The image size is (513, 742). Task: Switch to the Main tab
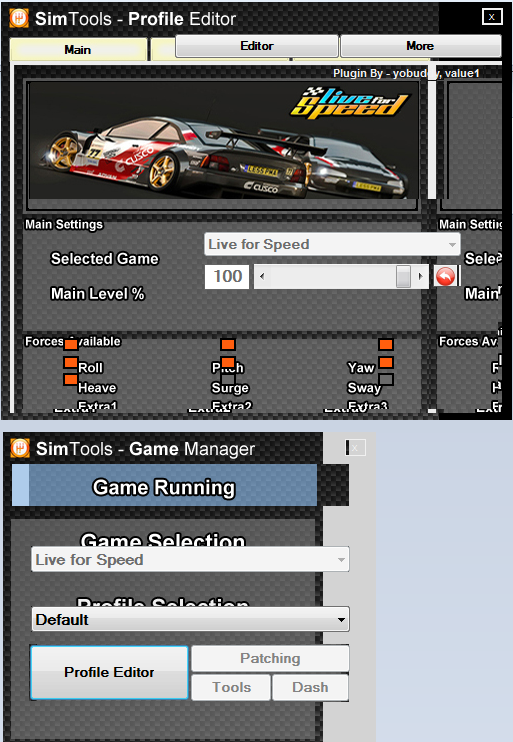tap(78, 49)
